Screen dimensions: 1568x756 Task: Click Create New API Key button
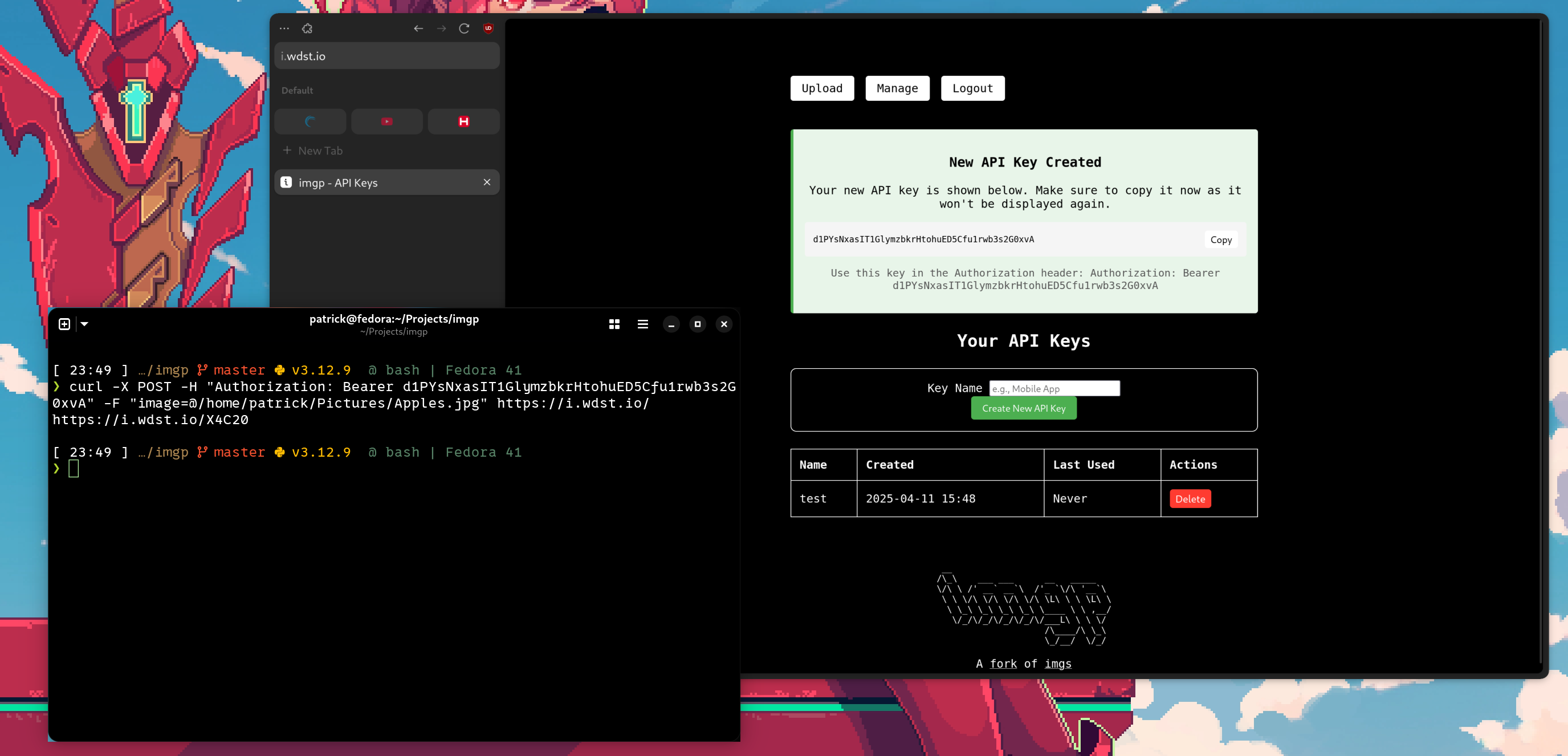coord(1024,408)
